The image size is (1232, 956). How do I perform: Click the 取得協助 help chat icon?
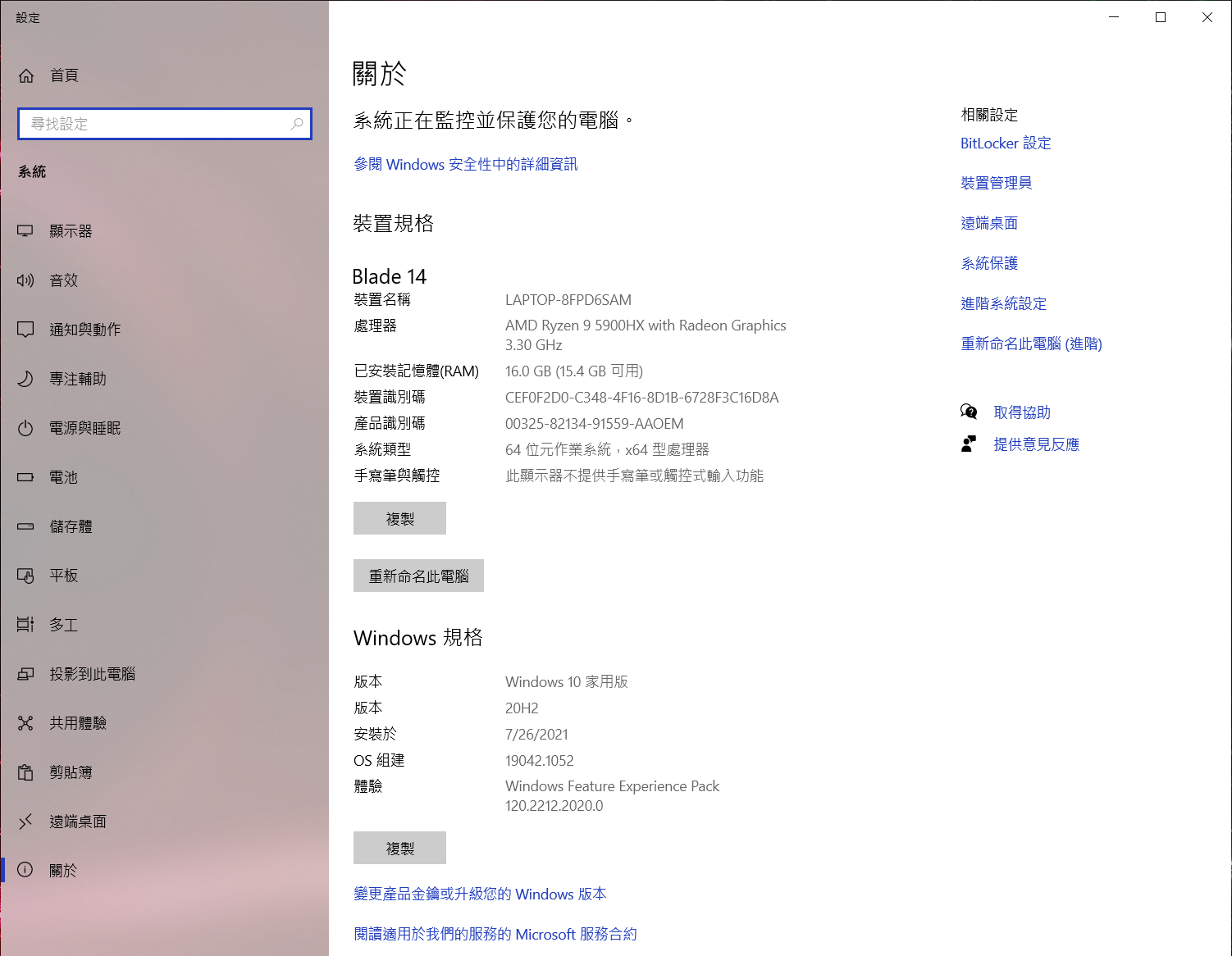point(969,412)
